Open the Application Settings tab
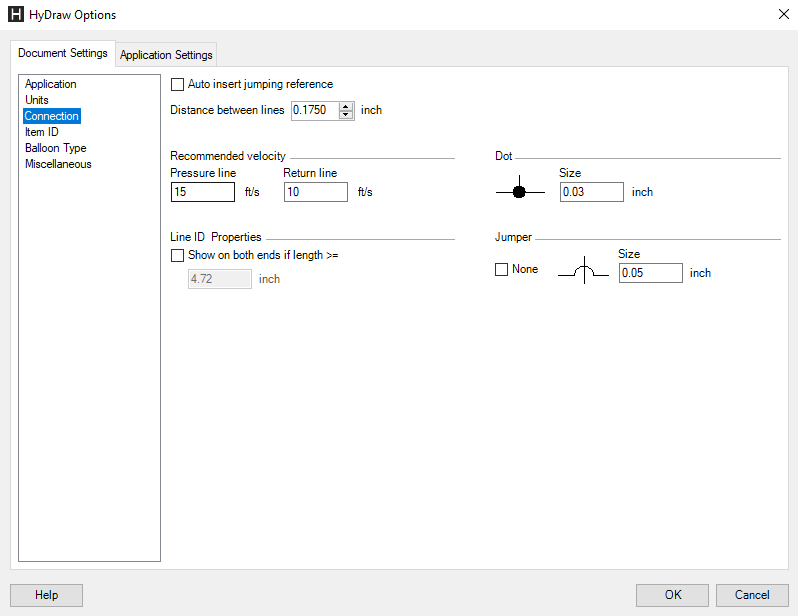 coord(166,54)
